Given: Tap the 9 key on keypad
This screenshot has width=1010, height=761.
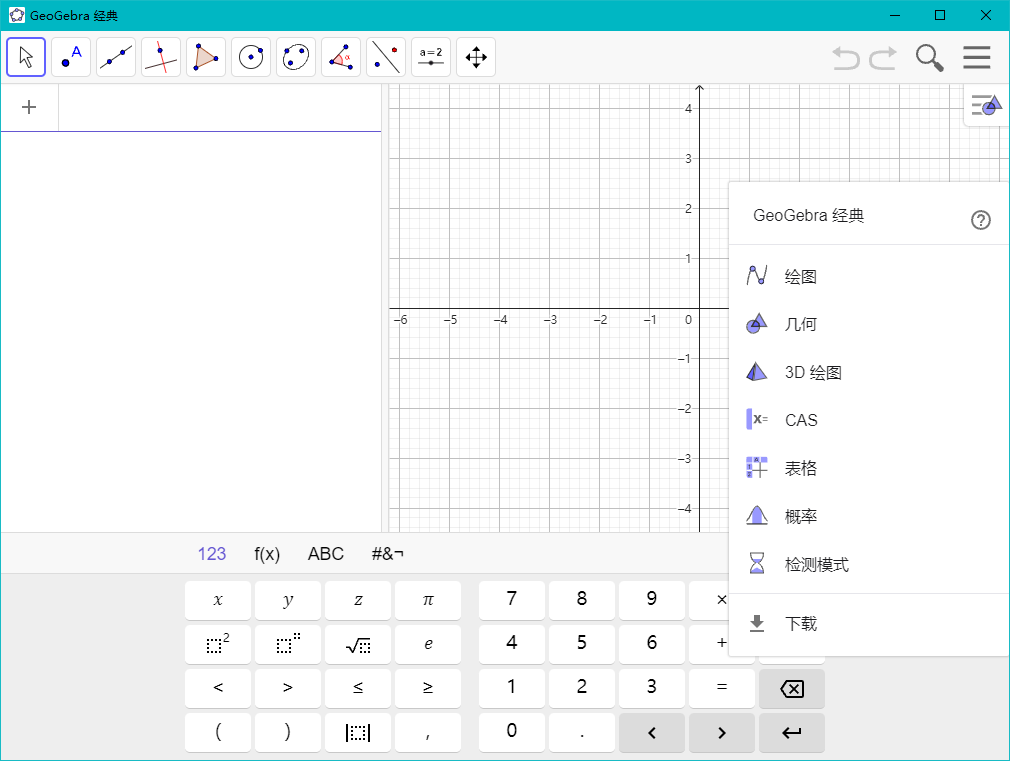Looking at the screenshot, I should coord(652,600).
